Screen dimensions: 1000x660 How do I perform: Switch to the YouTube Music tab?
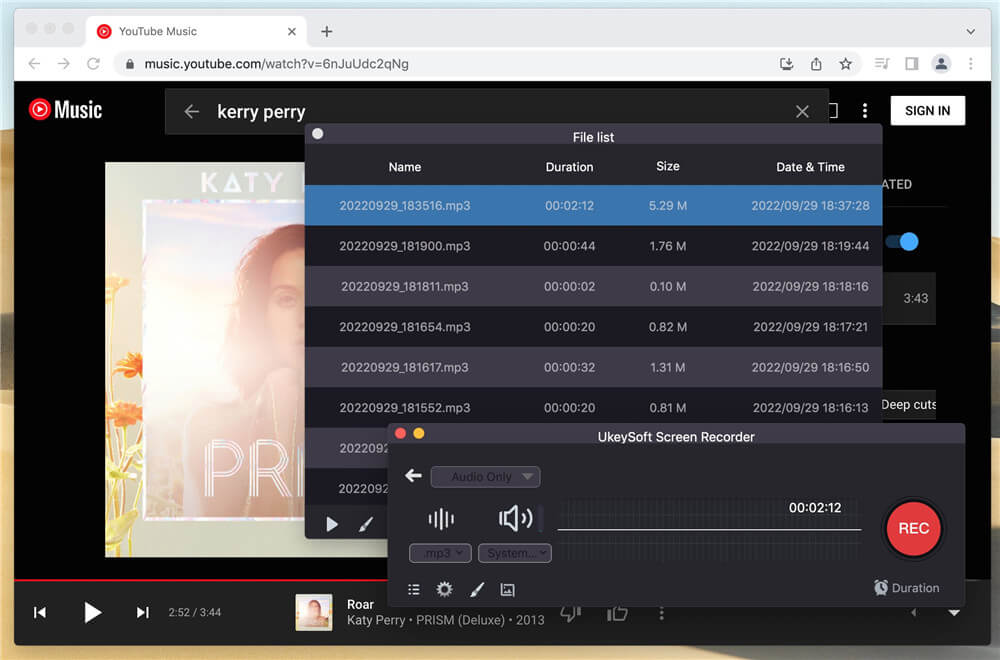point(196,31)
